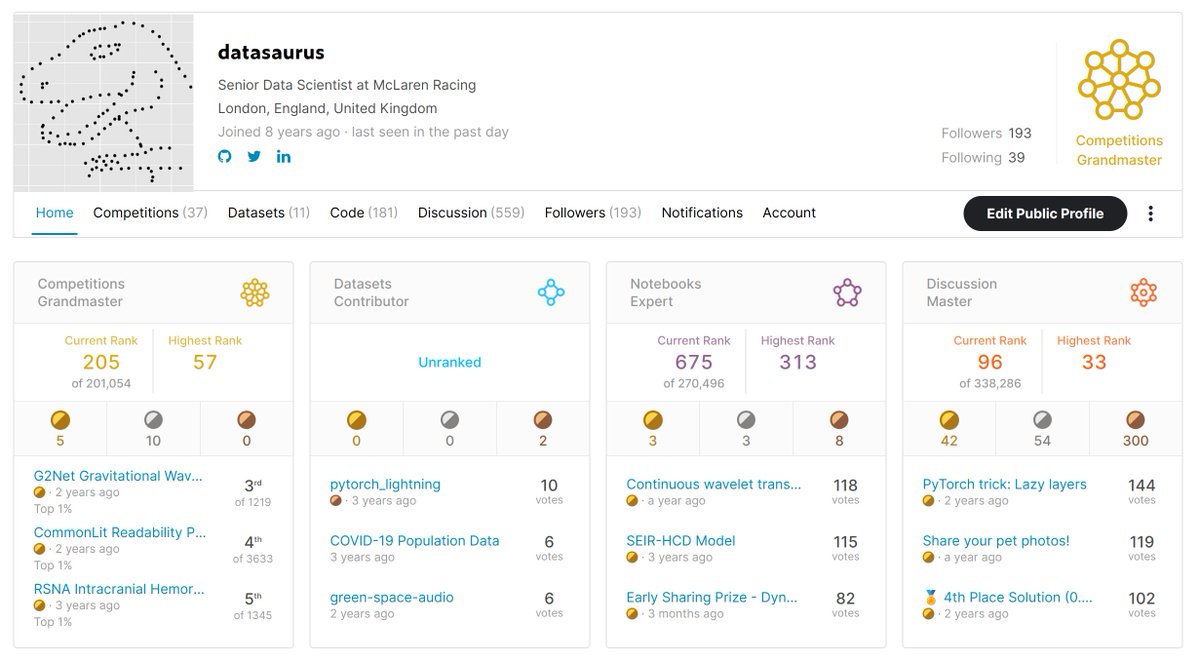Switch to the Datasets (11) tab

pos(269,213)
